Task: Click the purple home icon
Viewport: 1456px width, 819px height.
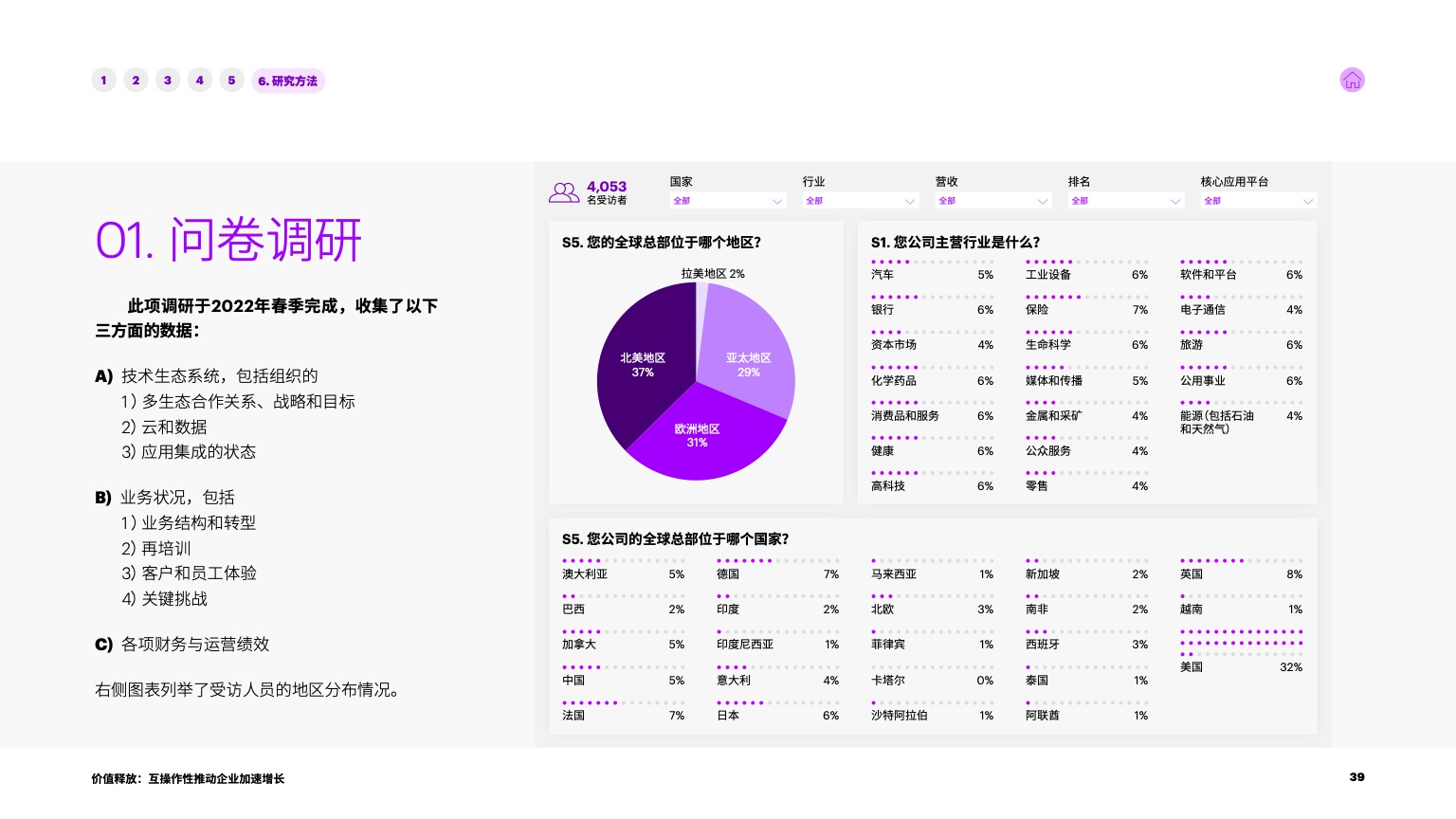Action: click(x=1352, y=81)
